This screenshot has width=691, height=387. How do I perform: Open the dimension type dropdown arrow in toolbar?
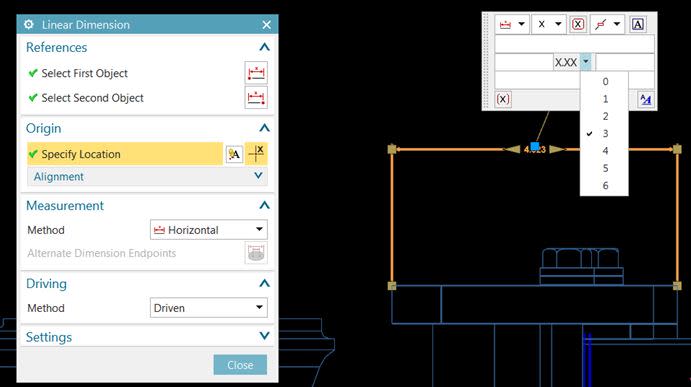pyautogui.click(x=521, y=24)
